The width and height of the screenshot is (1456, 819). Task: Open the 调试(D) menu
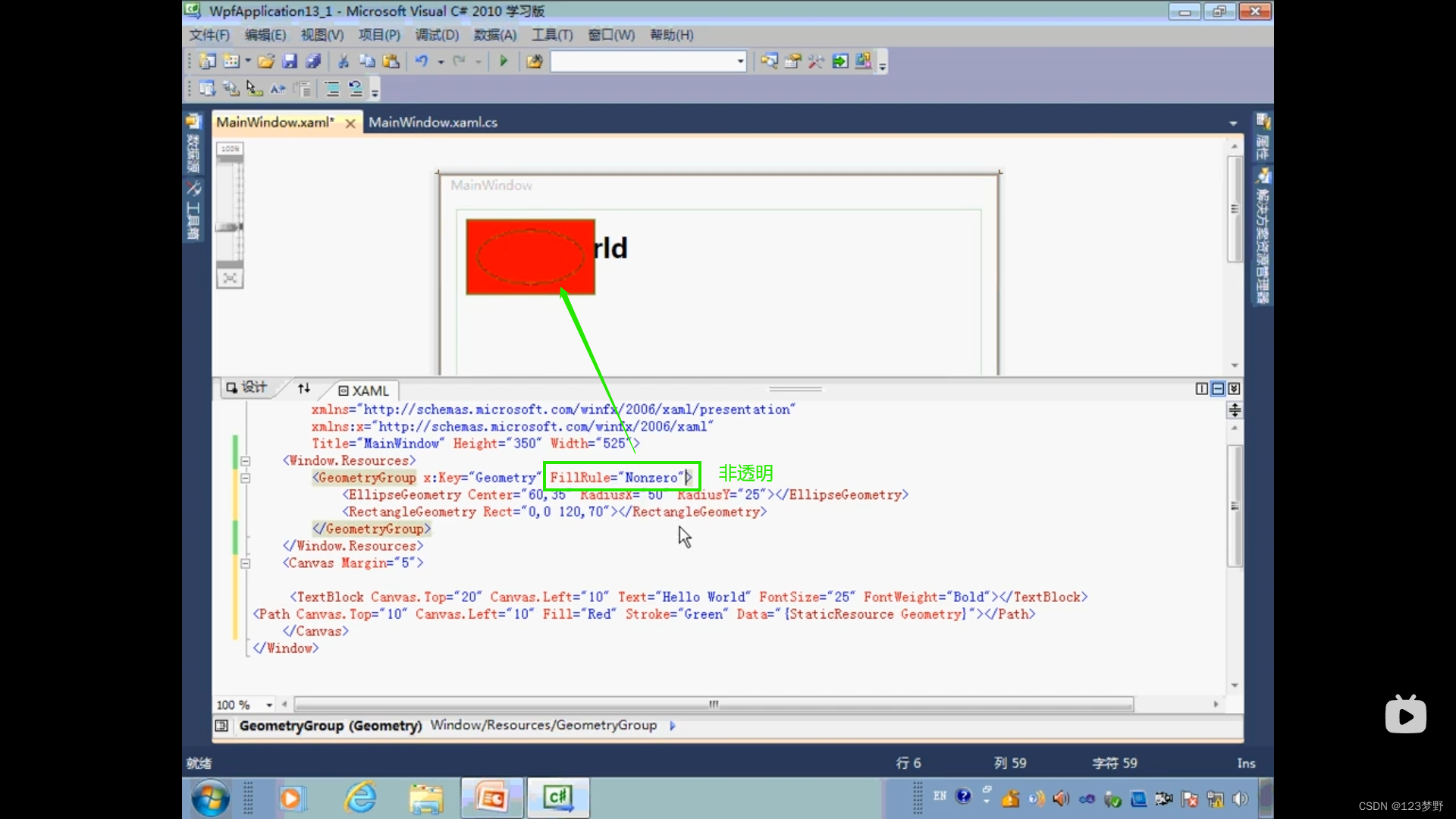tap(437, 35)
